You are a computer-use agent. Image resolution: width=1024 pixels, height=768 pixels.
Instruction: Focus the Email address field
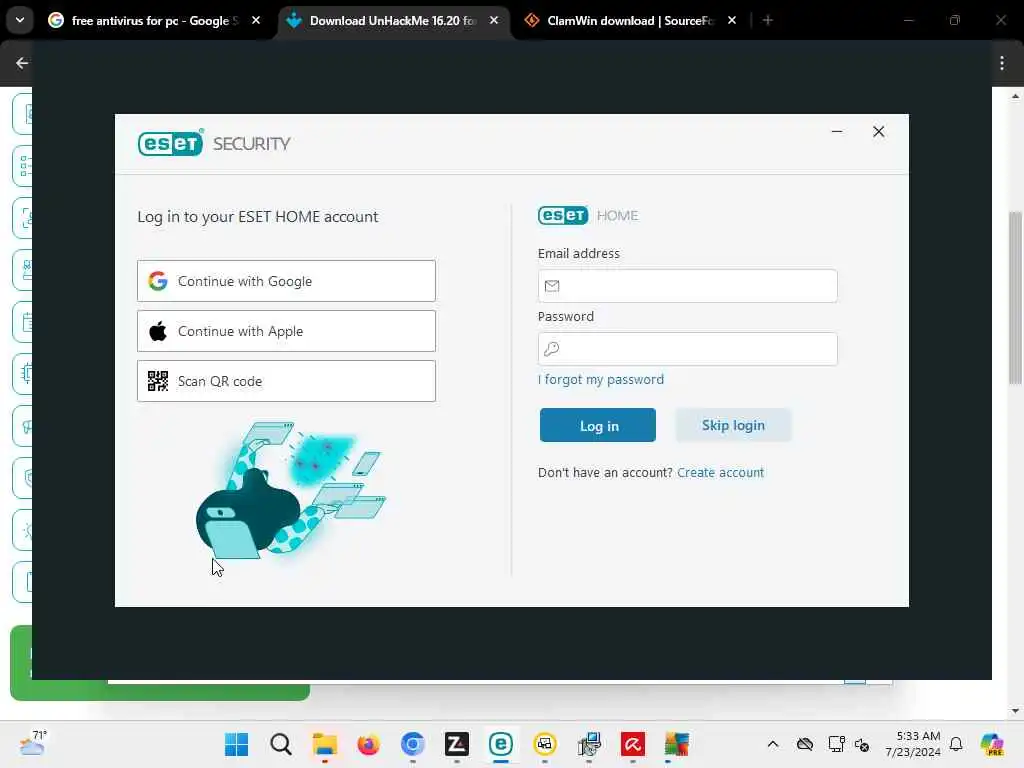click(687, 286)
